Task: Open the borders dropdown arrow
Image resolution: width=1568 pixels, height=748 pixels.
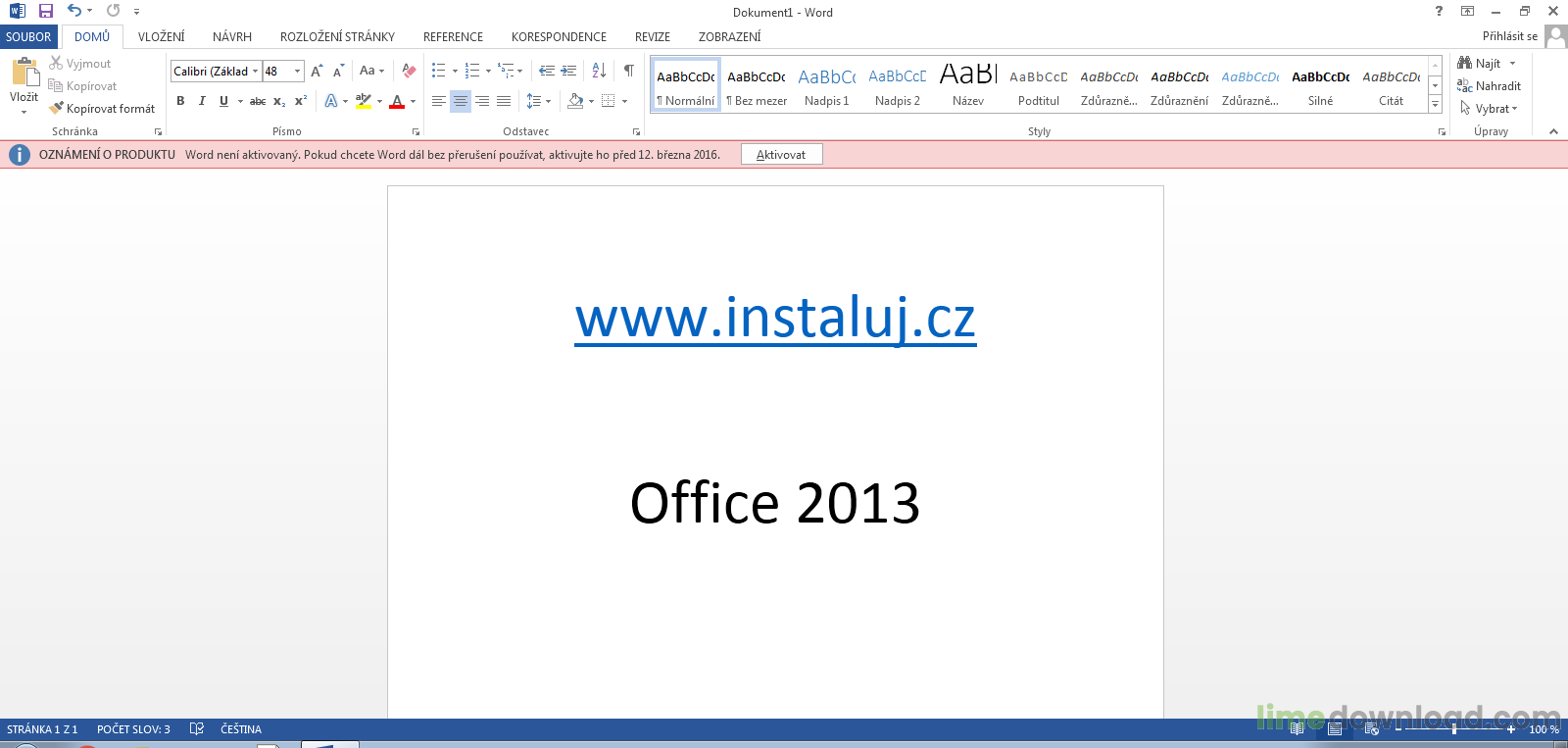Action: point(624,101)
